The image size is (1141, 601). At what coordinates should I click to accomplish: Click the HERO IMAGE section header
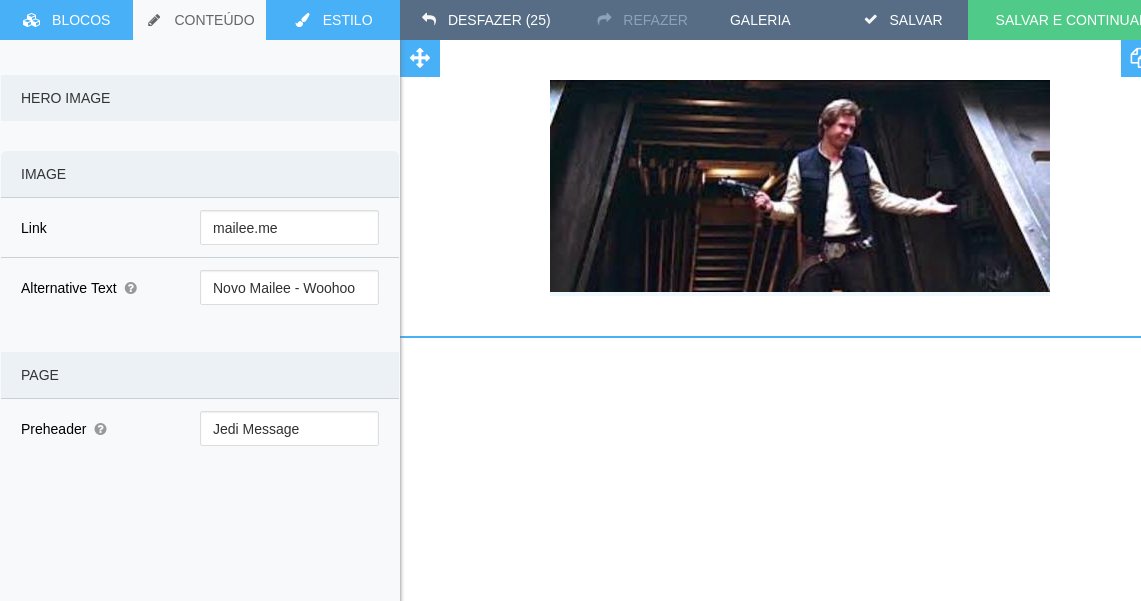199,98
